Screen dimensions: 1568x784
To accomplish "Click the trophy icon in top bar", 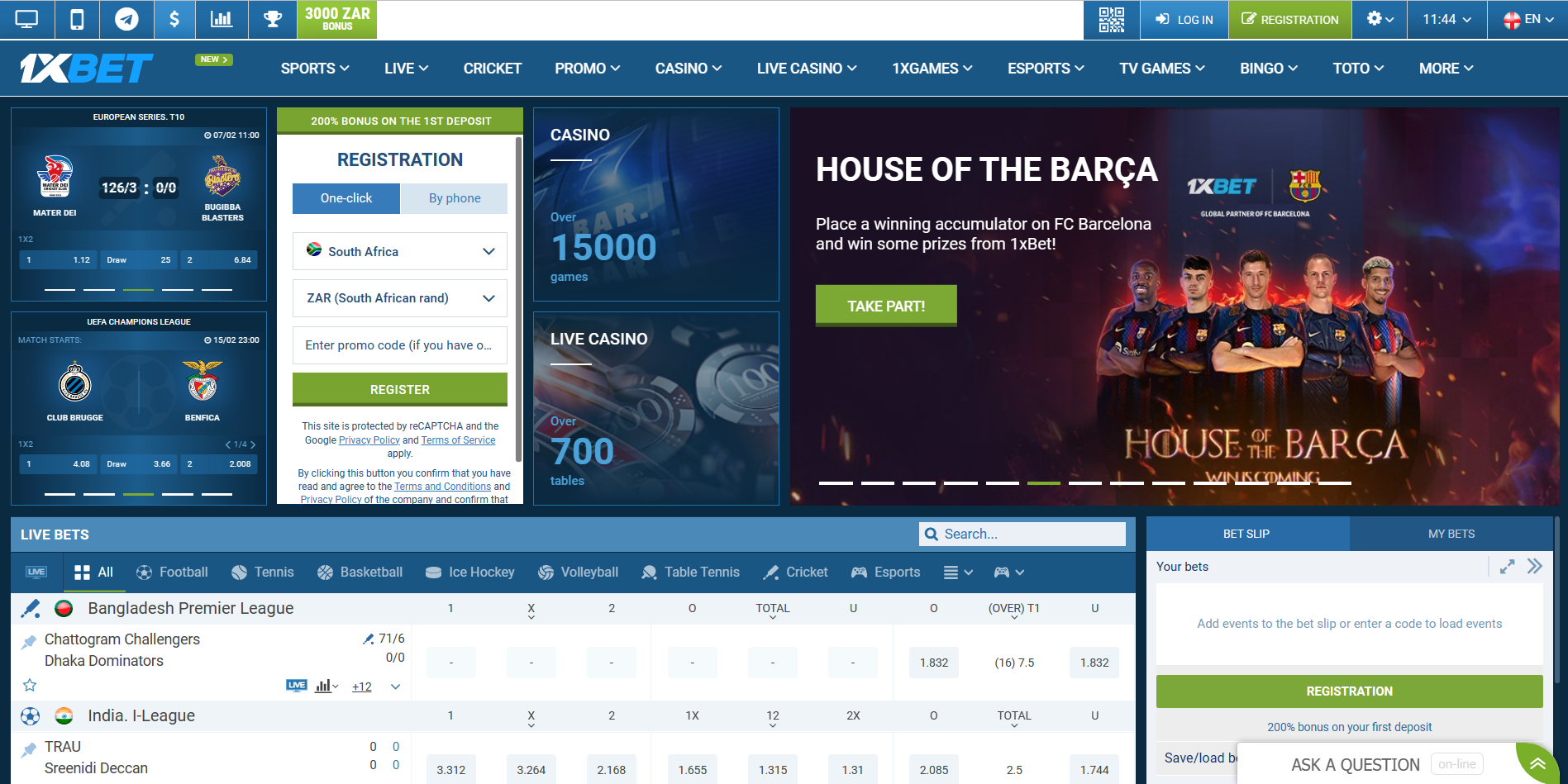I will 272,19.
